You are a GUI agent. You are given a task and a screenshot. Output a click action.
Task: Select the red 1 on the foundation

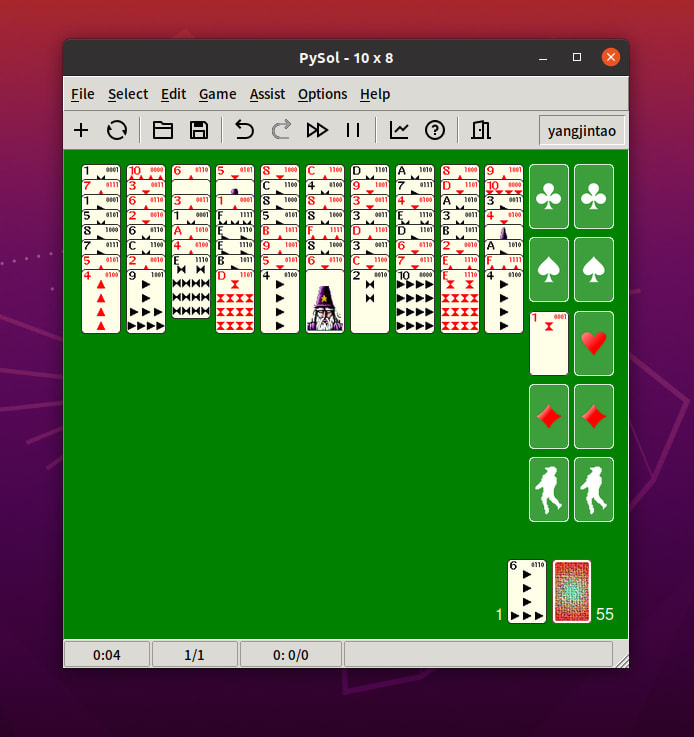point(549,343)
